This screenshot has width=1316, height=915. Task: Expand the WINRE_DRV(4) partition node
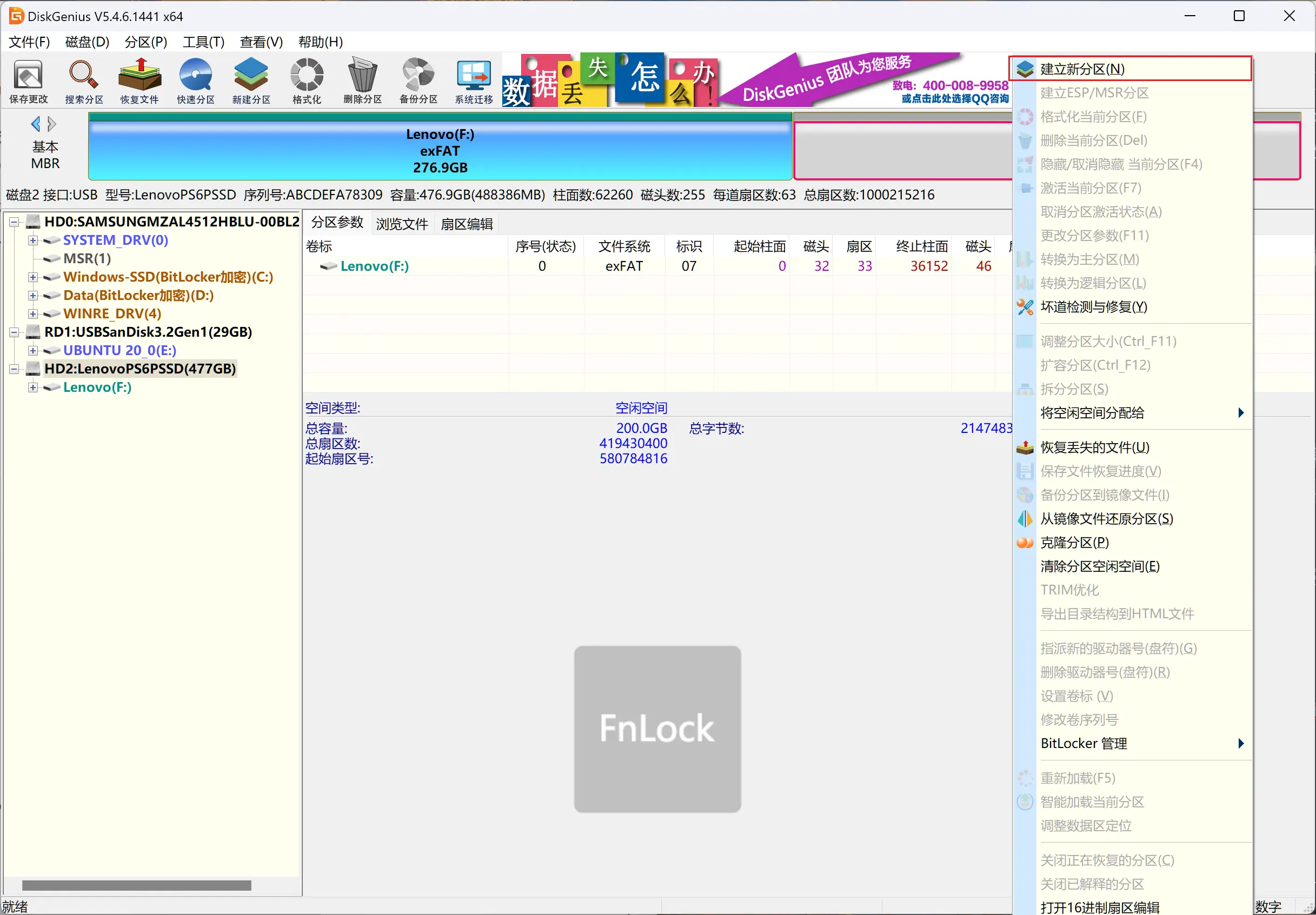32,313
